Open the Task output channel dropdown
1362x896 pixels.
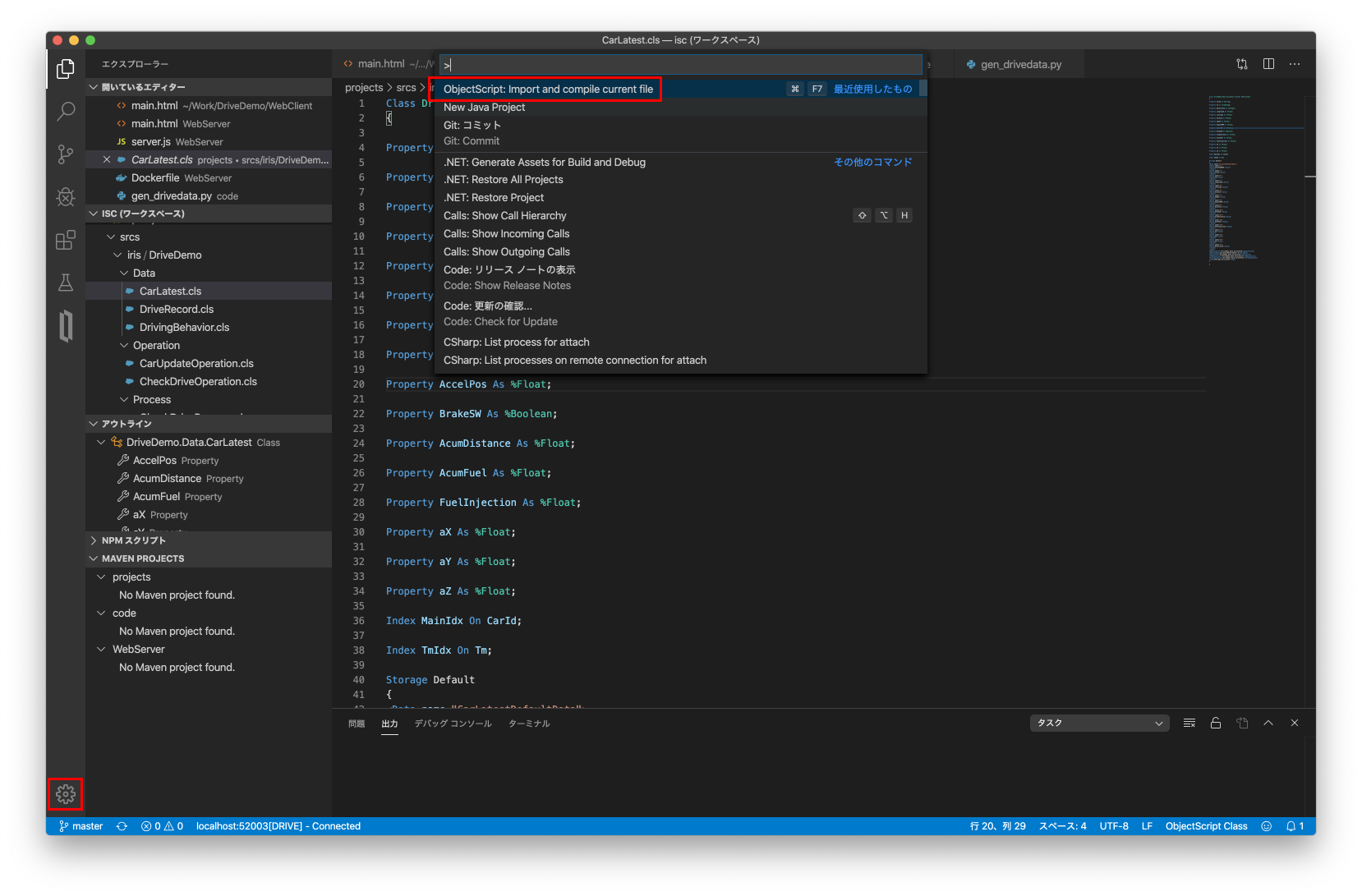pyautogui.click(x=1099, y=724)
